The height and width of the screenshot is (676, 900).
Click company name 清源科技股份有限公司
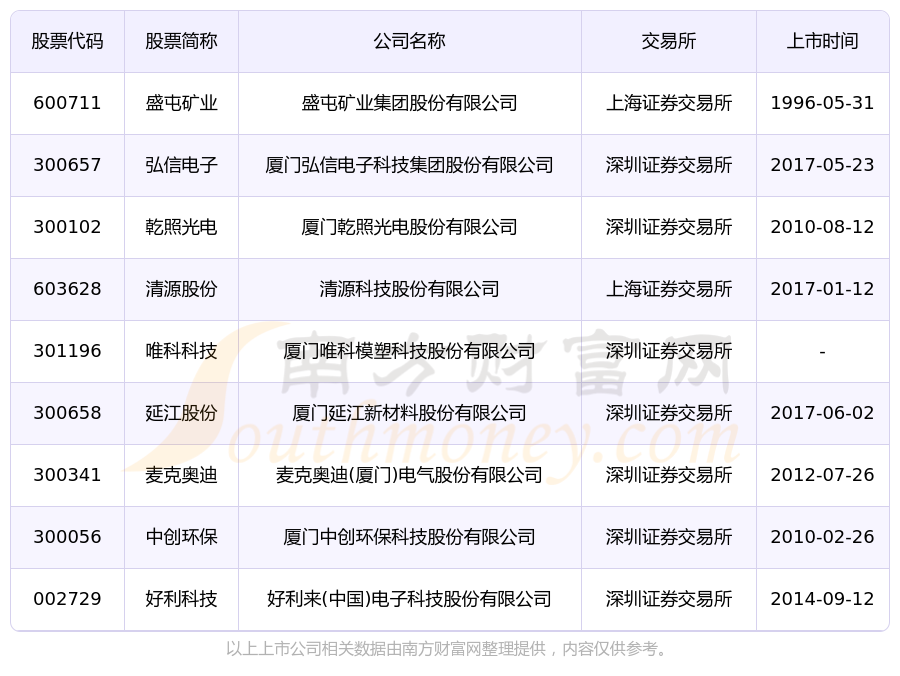(409, 289)
